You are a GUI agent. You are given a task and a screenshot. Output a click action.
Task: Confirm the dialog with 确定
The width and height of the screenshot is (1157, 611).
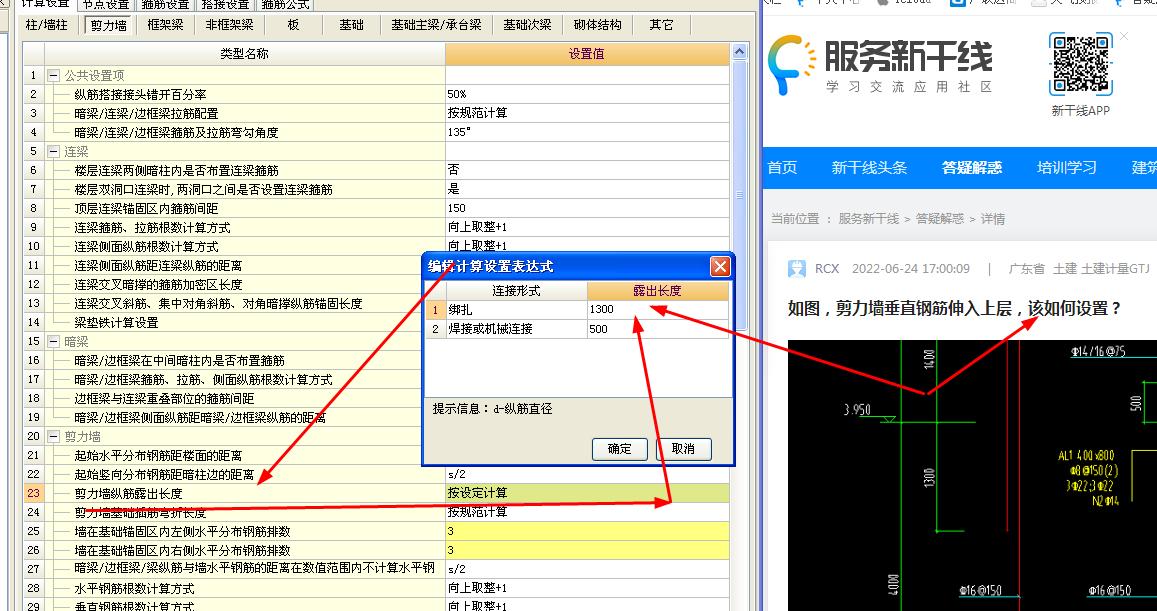click(620, 449)
